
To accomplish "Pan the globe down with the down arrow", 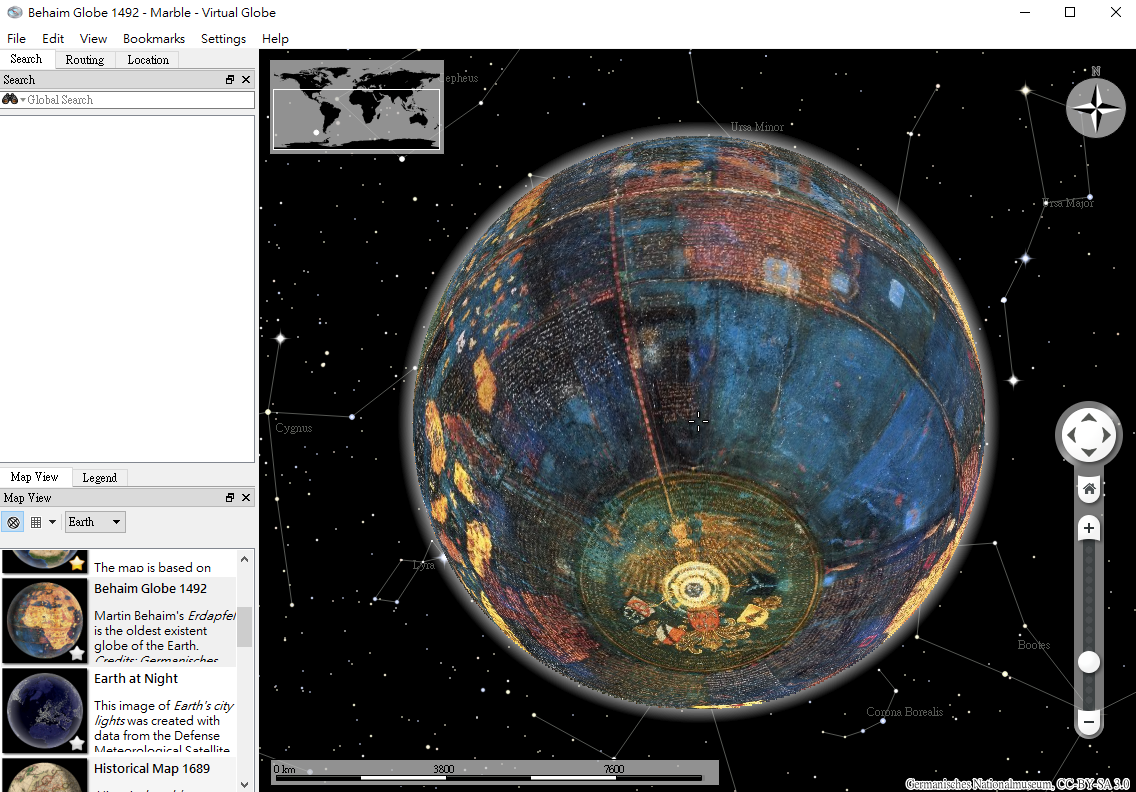I will 1089,453.
